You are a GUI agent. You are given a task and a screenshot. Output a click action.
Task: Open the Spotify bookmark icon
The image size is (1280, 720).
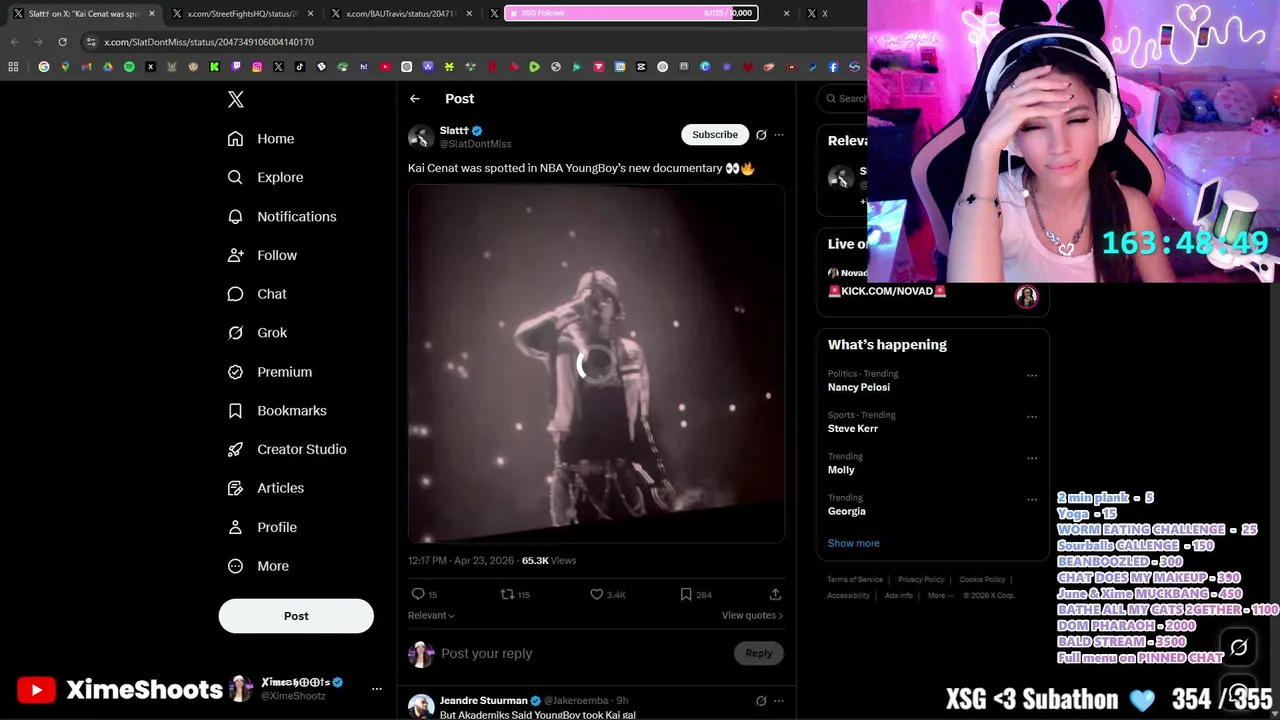pos(129,67)
